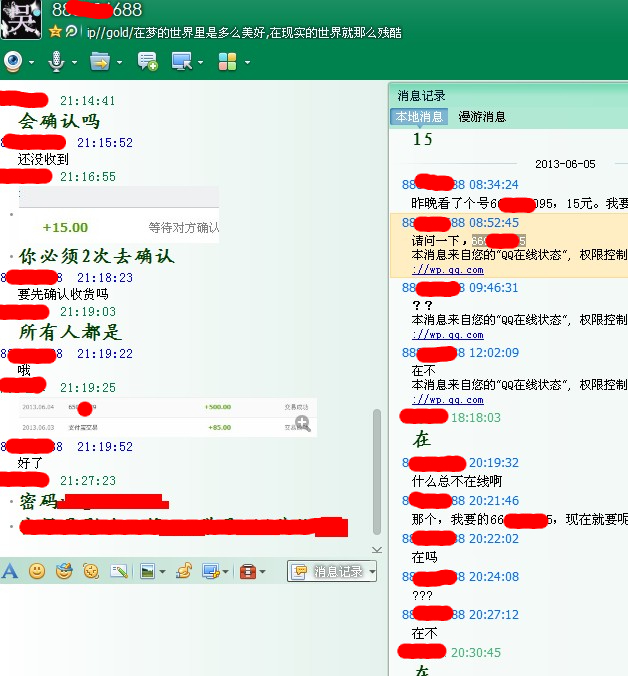Open font settings with the A icon
The height and width of the screenshot is (676, 628).
(10, 571)
